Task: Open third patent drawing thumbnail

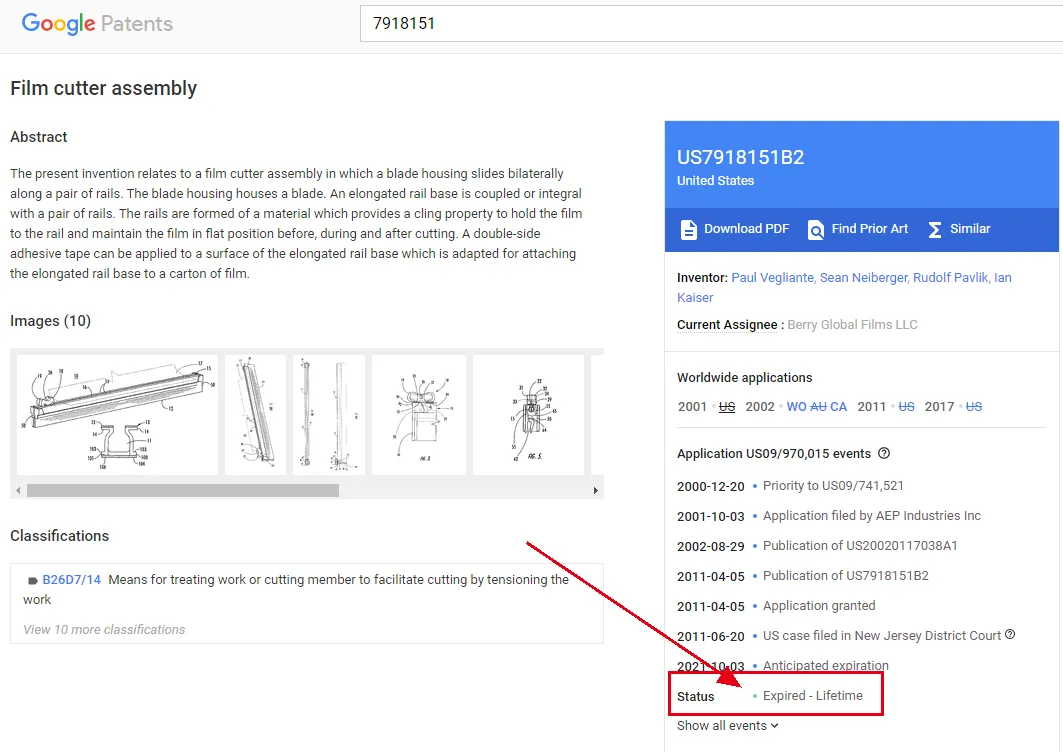Action: [329, 415]
